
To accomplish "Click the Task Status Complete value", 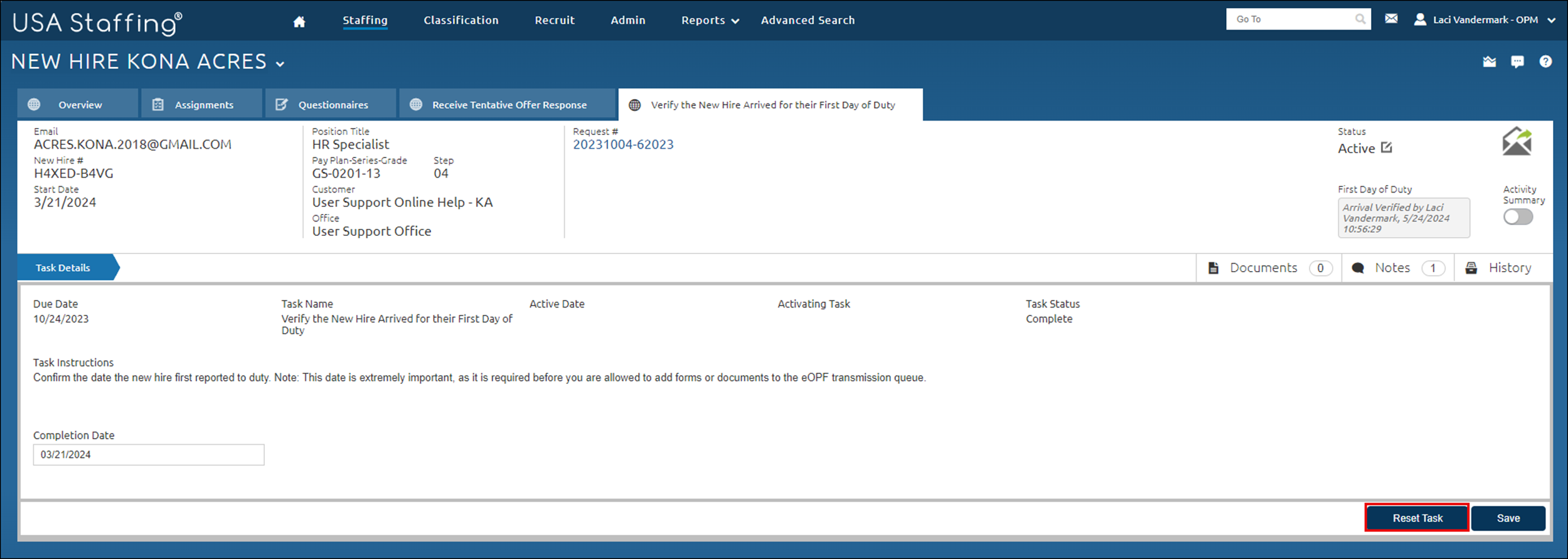I will point(1049,319).
